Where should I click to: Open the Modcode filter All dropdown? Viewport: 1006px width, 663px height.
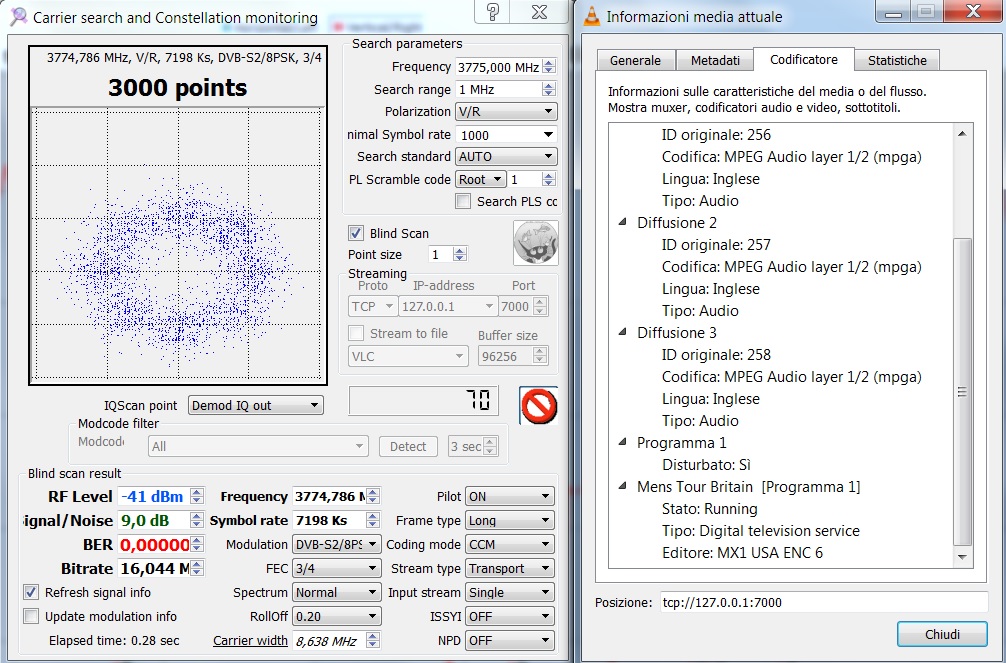[258, 446]
